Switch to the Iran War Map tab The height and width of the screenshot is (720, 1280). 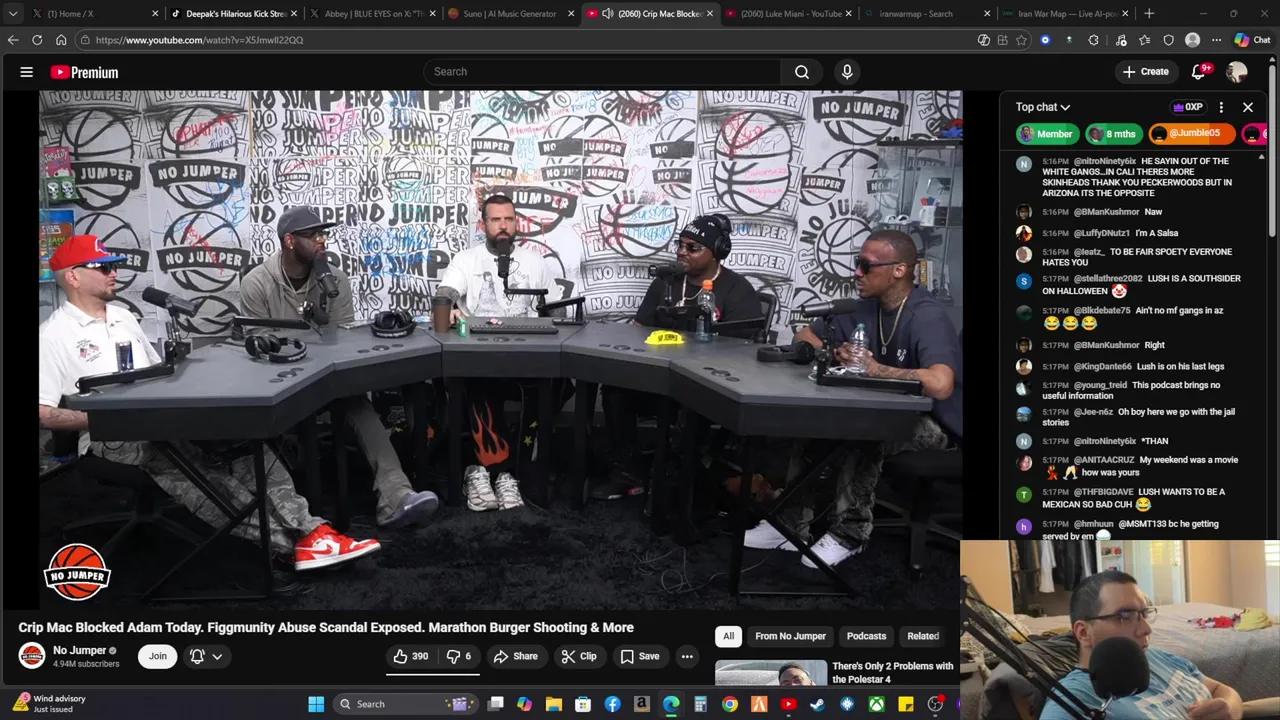[x=1064, y=14]
